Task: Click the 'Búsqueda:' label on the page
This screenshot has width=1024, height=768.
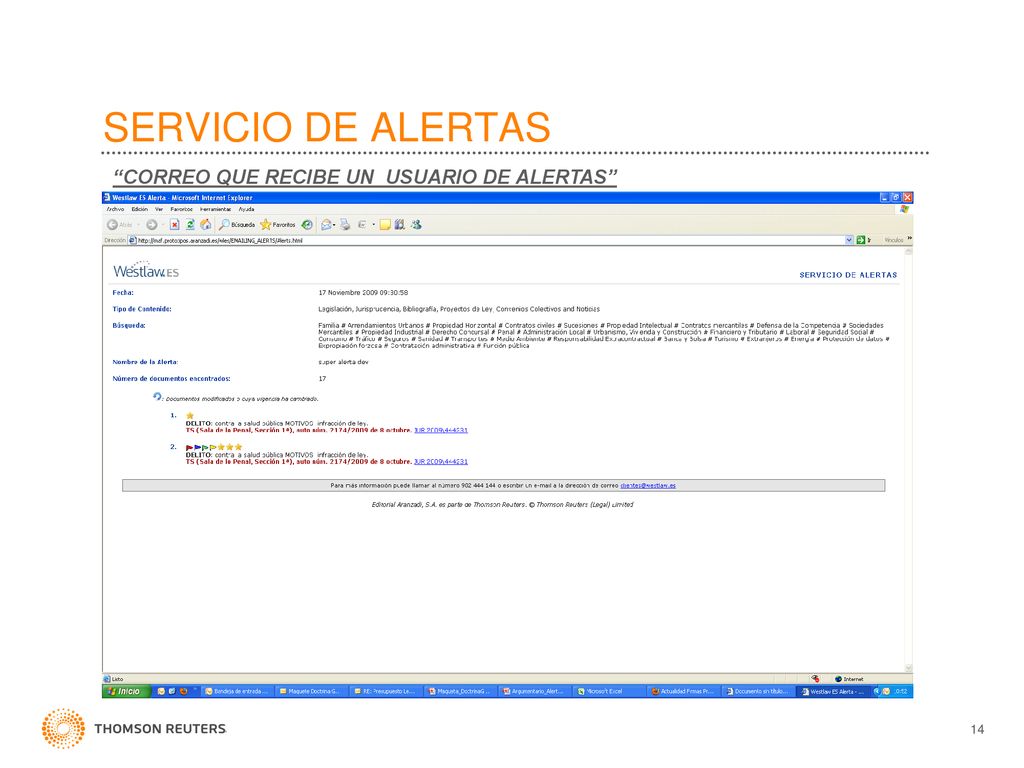Action: [129, 325]
